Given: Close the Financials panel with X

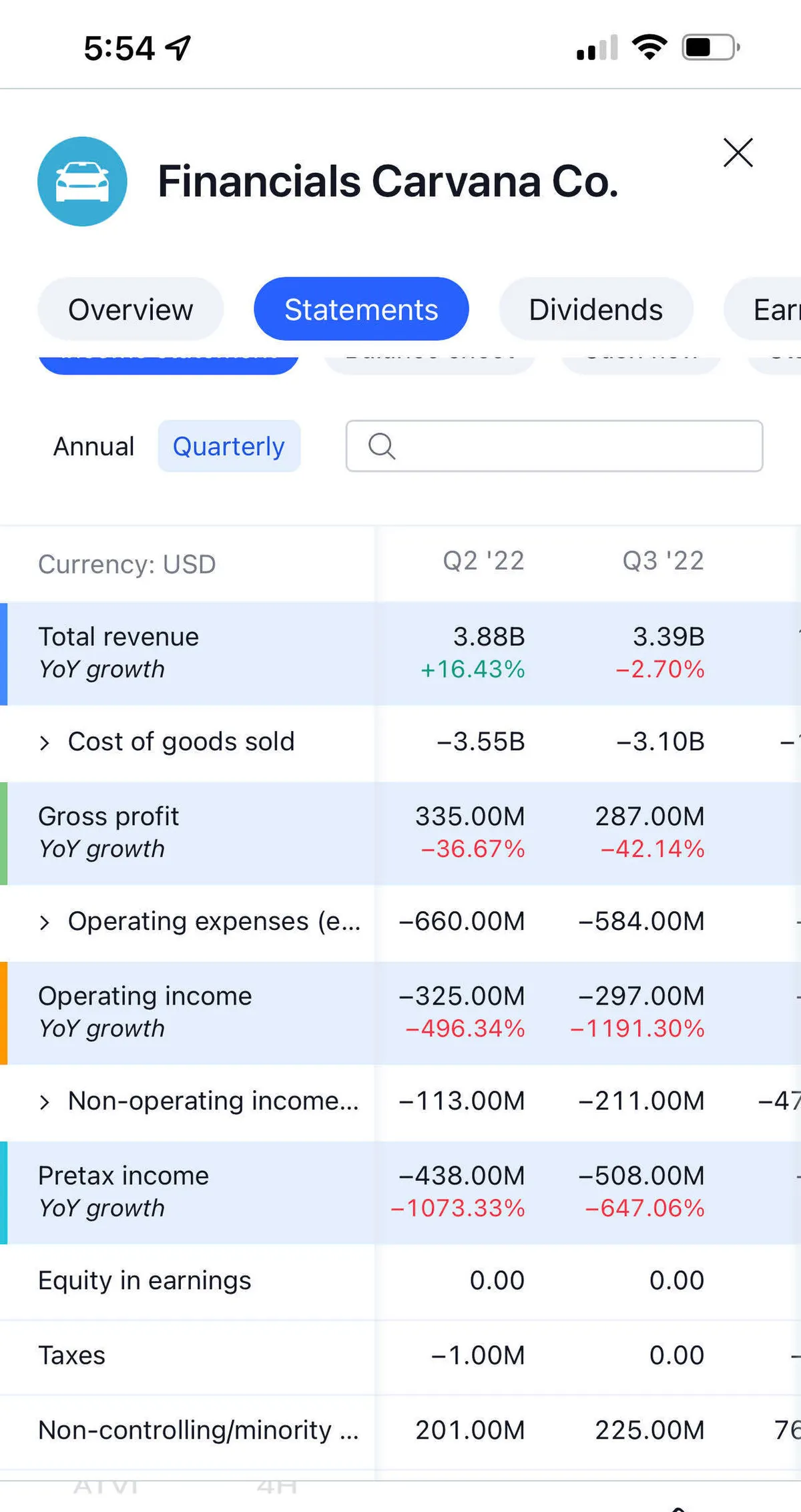Looking at the screenshot, I should tap(738, 153).
